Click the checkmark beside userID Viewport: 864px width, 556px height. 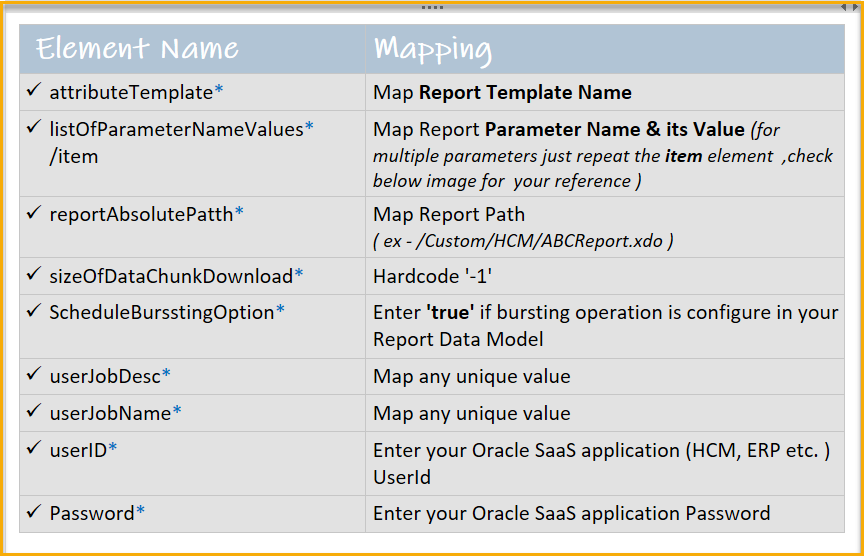[x=34, y=449]
